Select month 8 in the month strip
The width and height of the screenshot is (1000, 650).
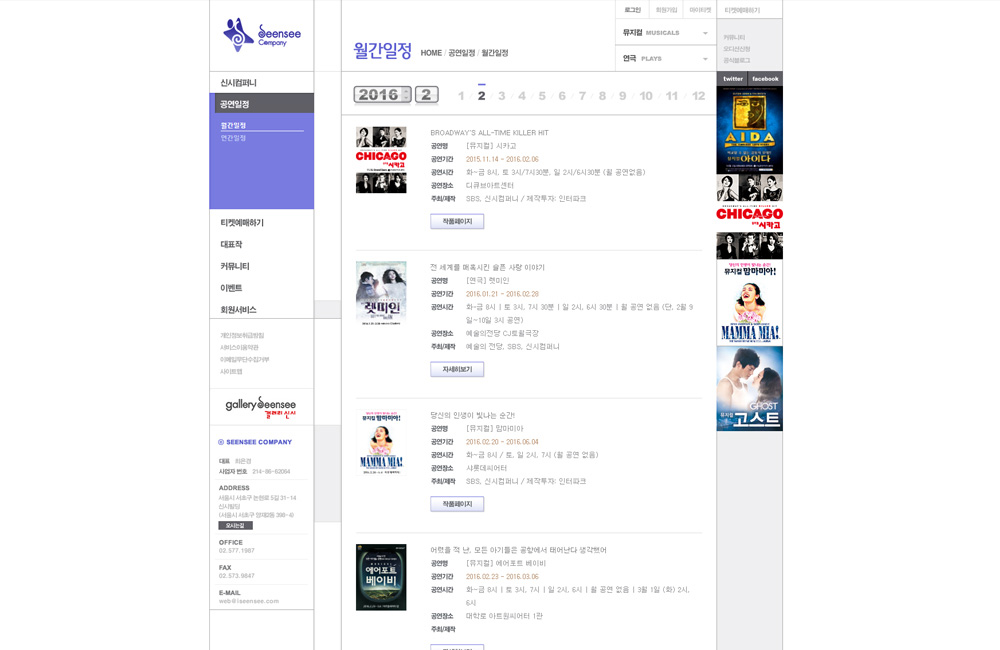[x=602, y=96]
